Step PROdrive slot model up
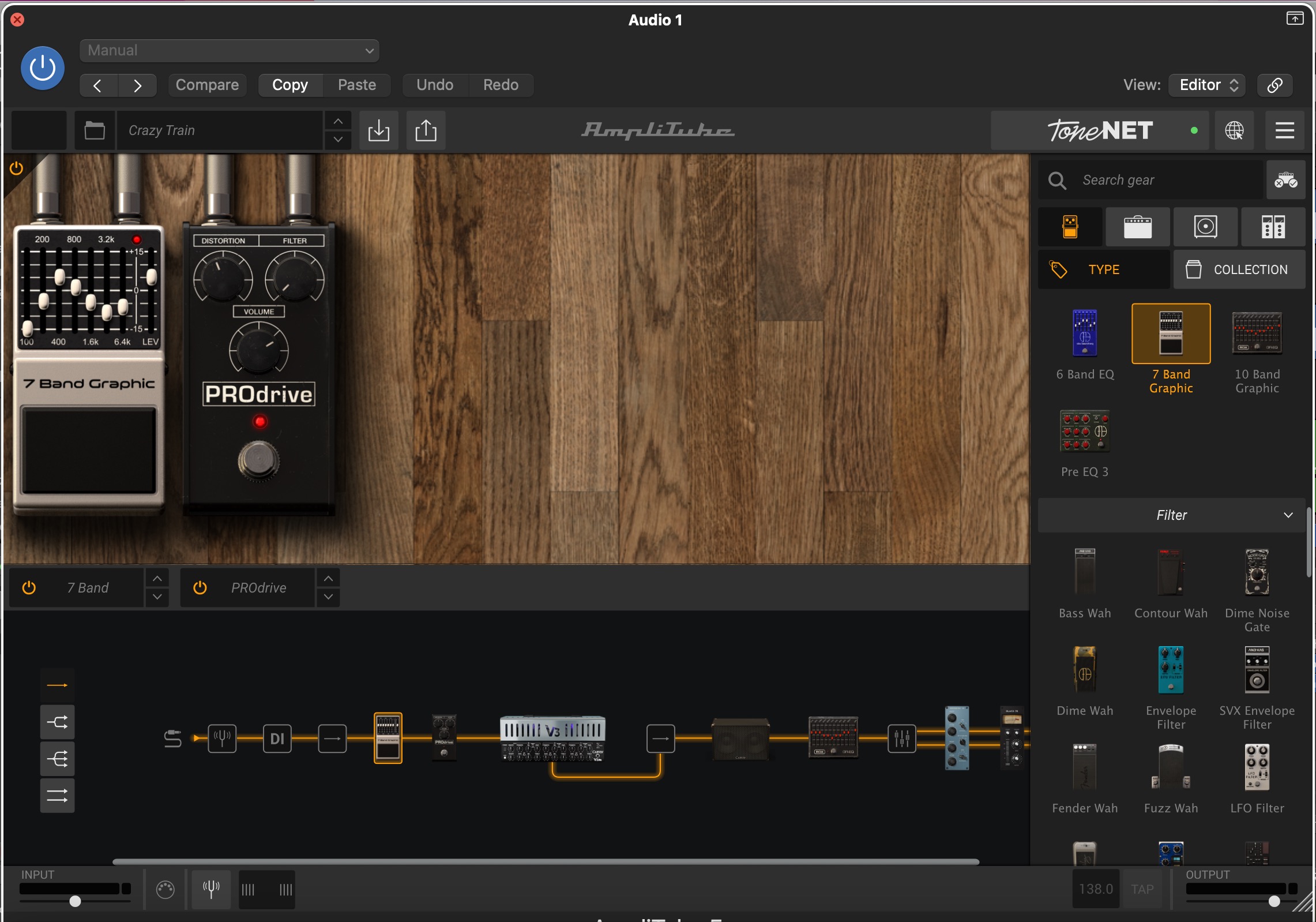Viewport: 1316px width, 922px height. tap(328, 578)
